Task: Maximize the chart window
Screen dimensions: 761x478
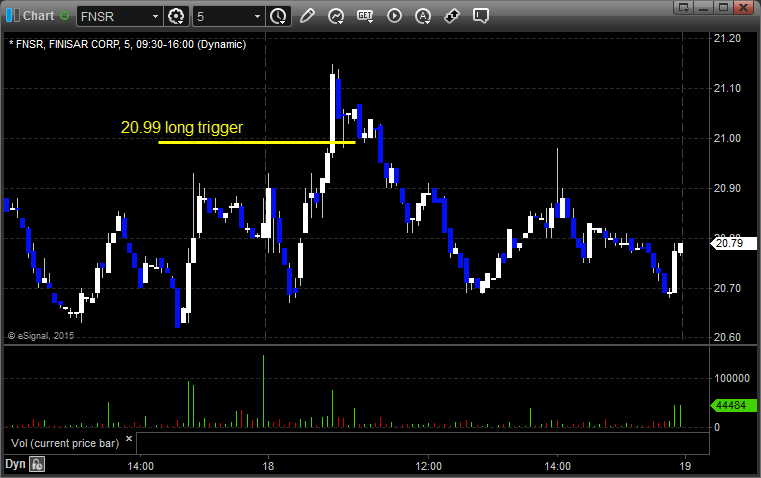Action: (723, 7)
